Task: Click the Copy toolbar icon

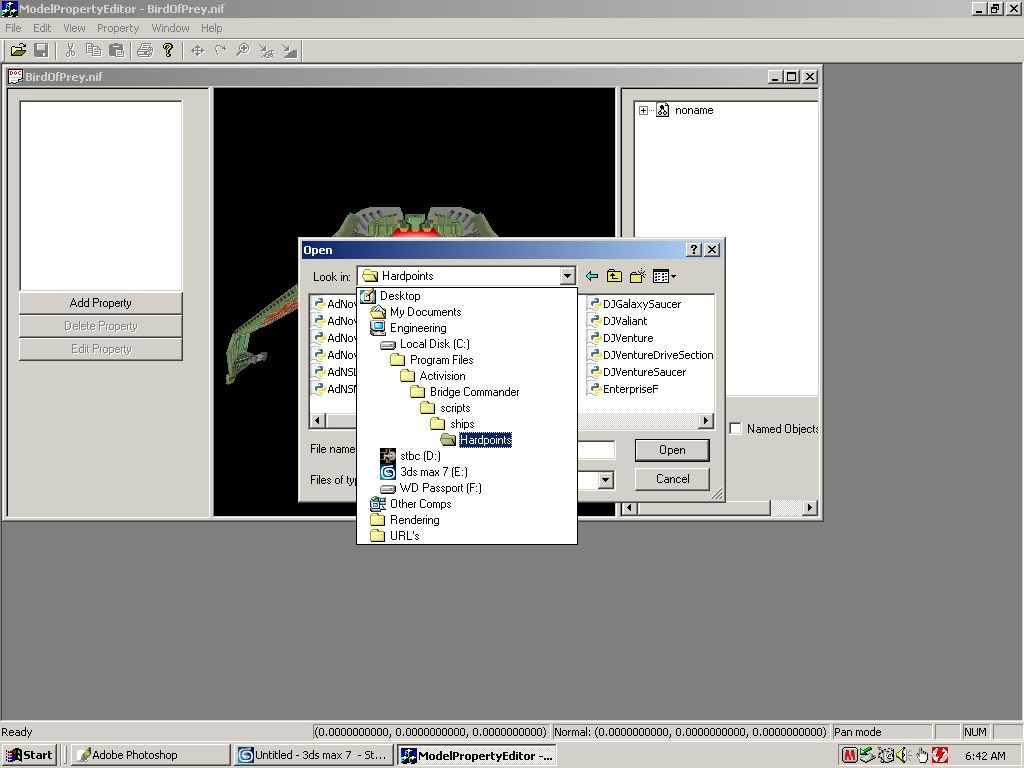Action: tap(93, 50)
